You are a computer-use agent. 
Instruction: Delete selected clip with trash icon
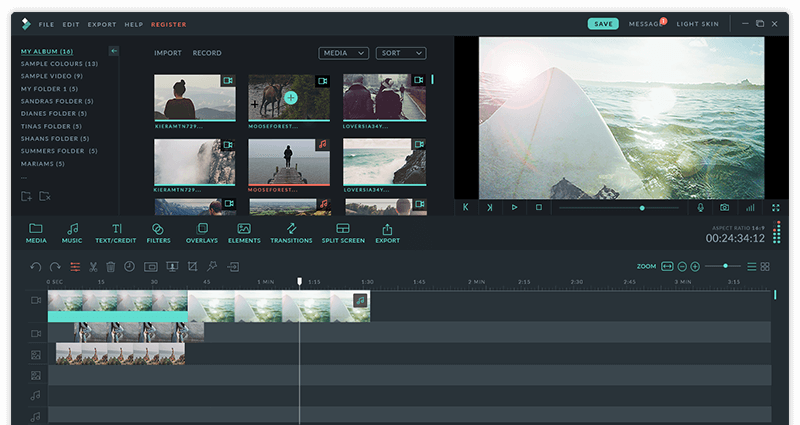[111, 267]
